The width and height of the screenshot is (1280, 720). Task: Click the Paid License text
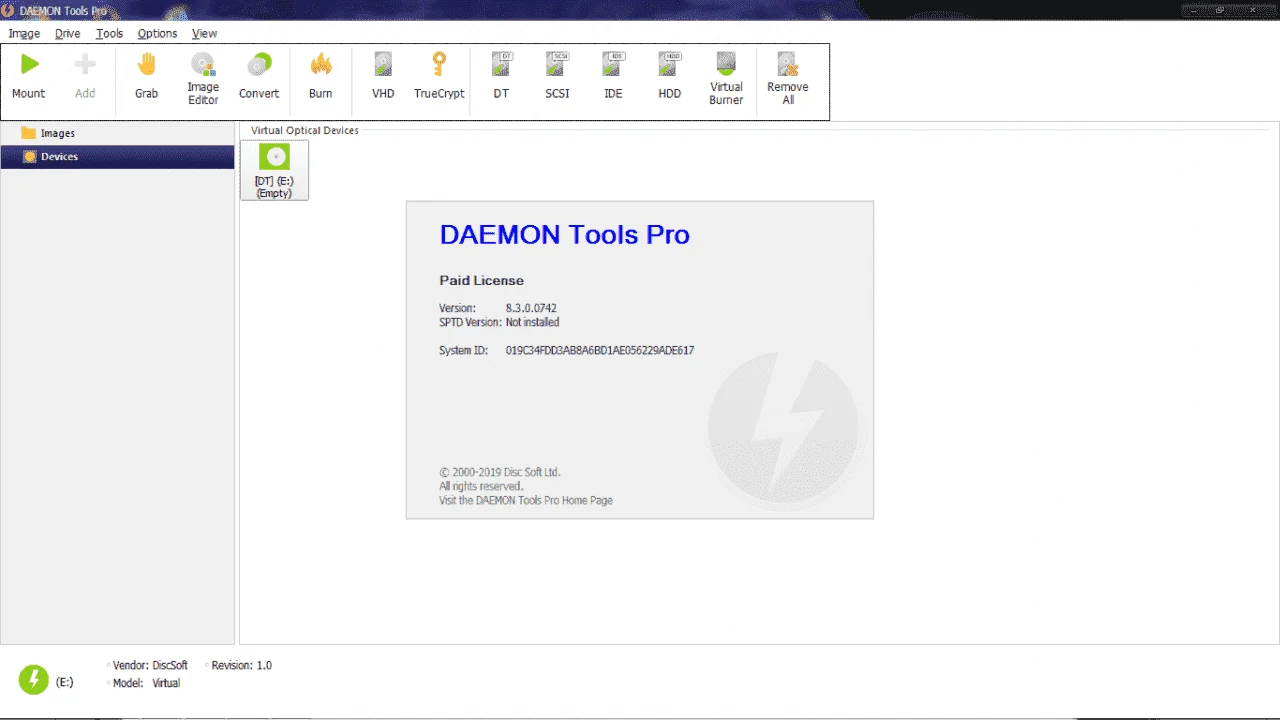coord(481,281)
